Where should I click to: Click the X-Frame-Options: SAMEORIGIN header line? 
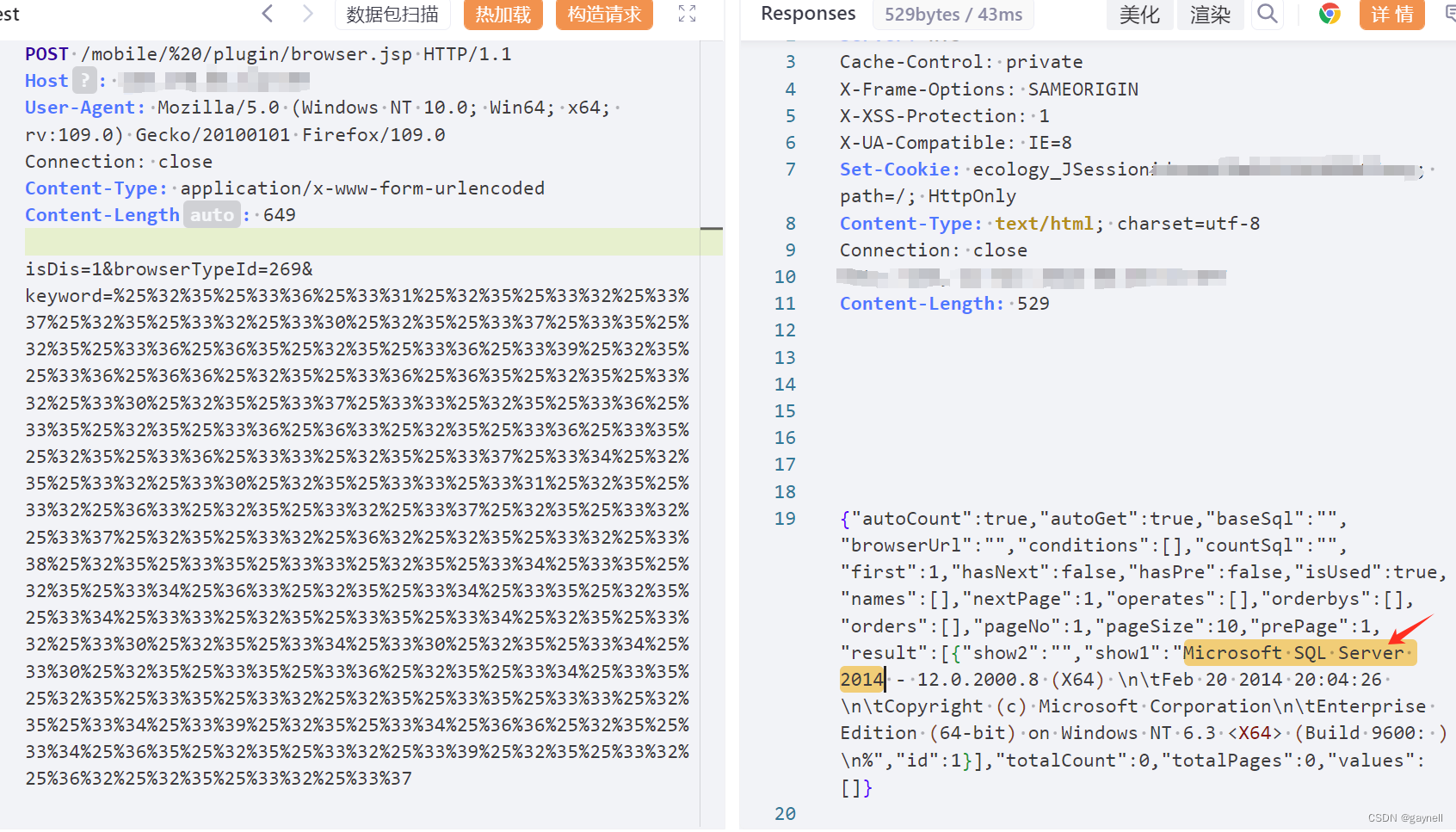pyautogui.click(x=989, y=89)
